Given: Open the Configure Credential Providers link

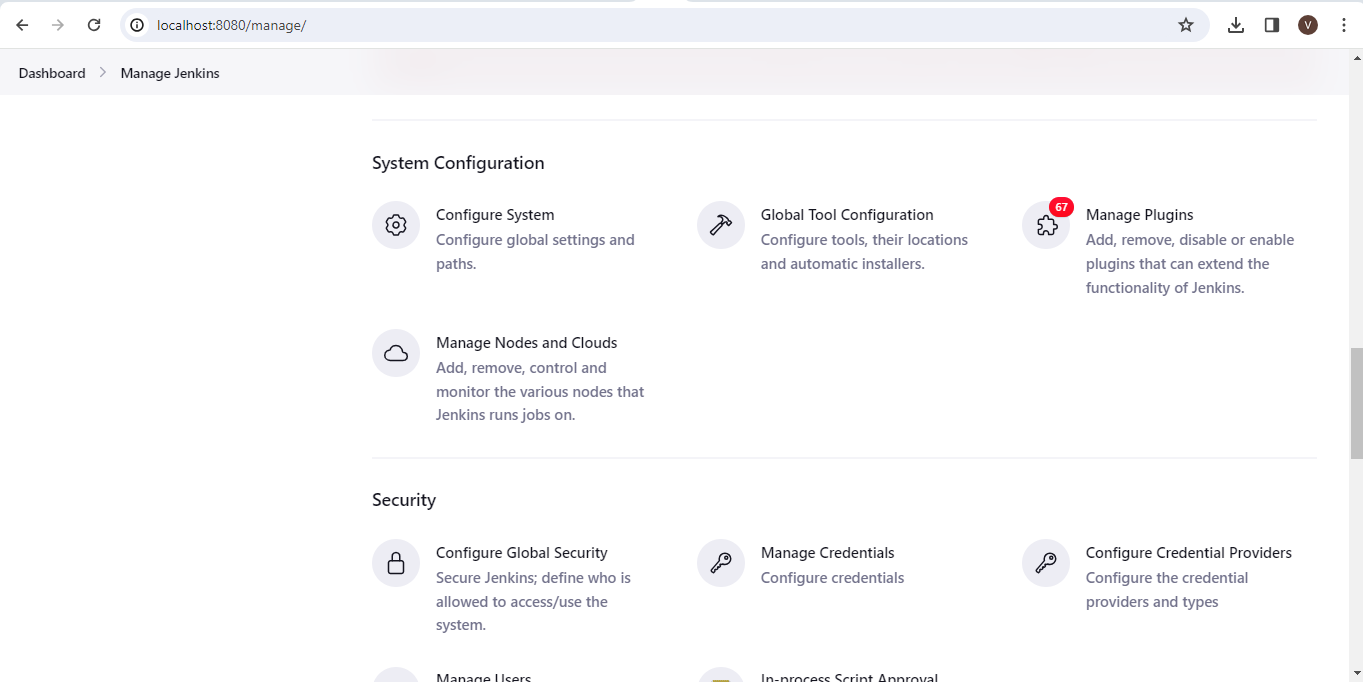Looking at the screenshot, I should tap(1189, 553).
